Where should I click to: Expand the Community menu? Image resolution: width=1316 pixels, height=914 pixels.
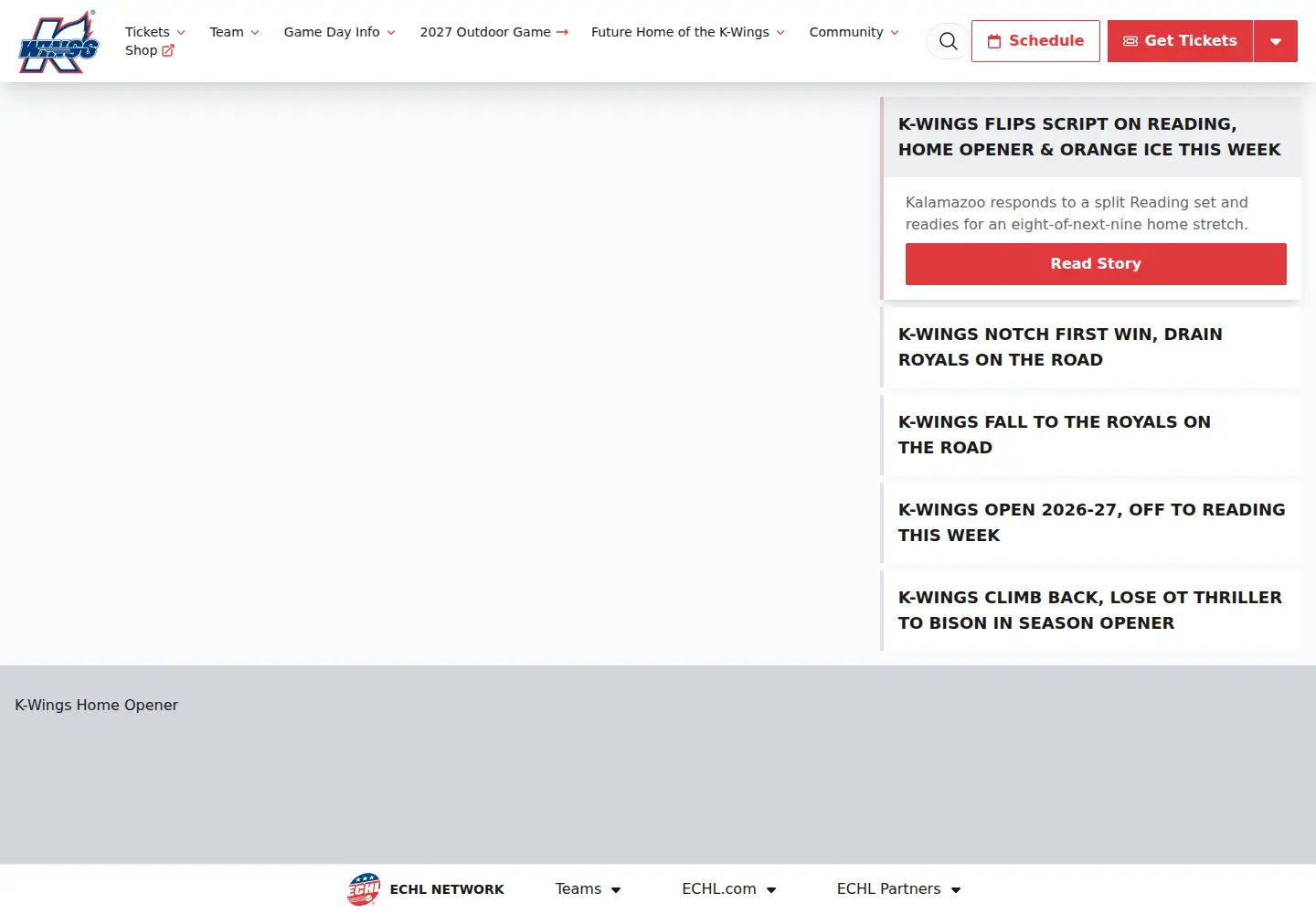click(854, 32)
